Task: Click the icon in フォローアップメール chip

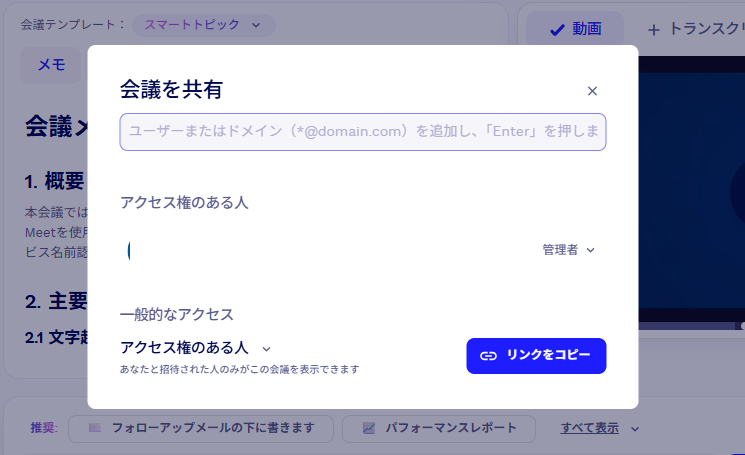Action: pos(95,427)
